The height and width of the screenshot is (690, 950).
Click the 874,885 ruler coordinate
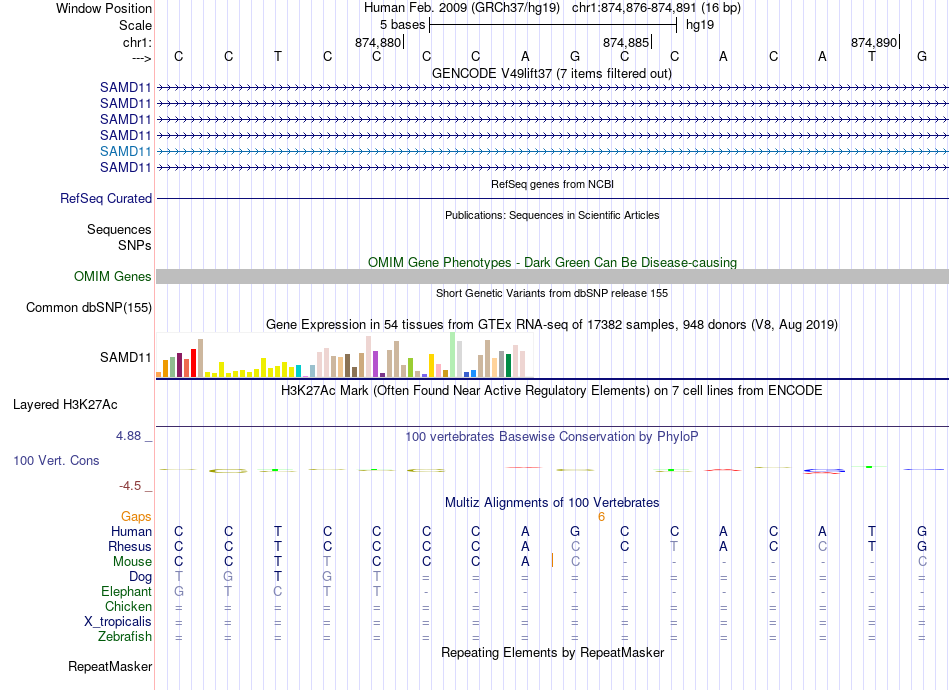tap(626, 42)
